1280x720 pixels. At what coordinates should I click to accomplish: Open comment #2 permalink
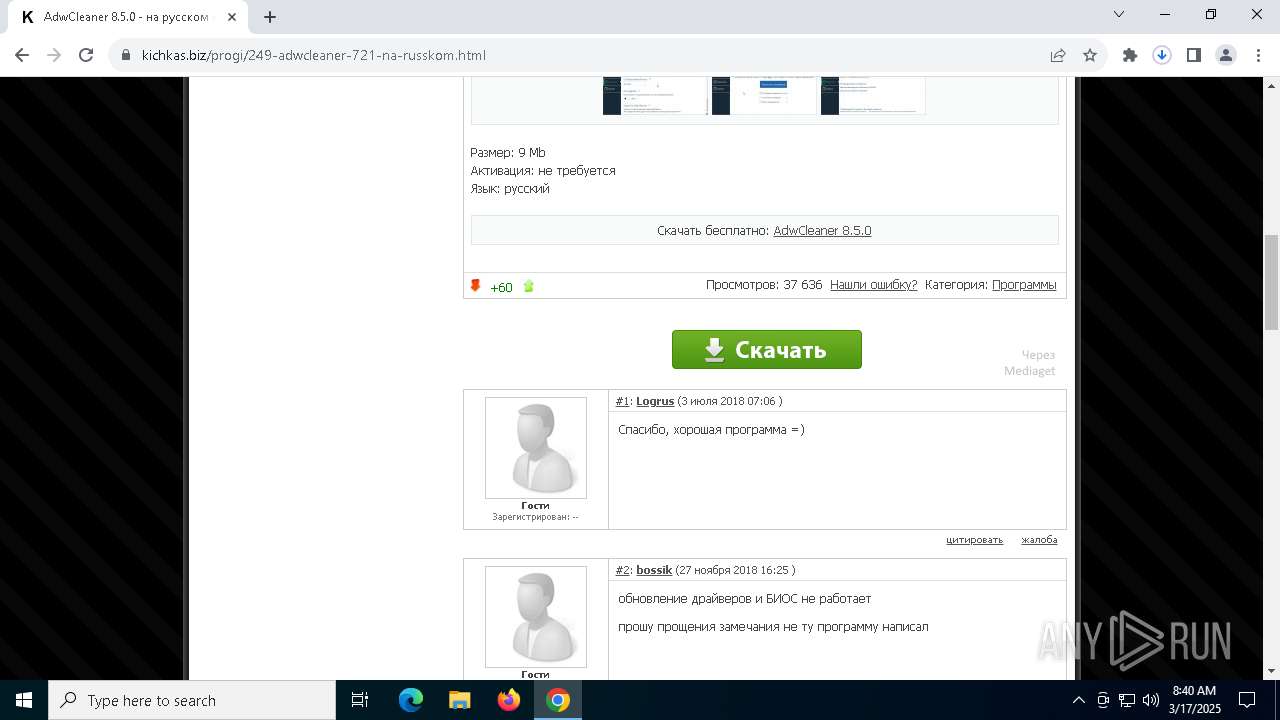pos(622,570)
